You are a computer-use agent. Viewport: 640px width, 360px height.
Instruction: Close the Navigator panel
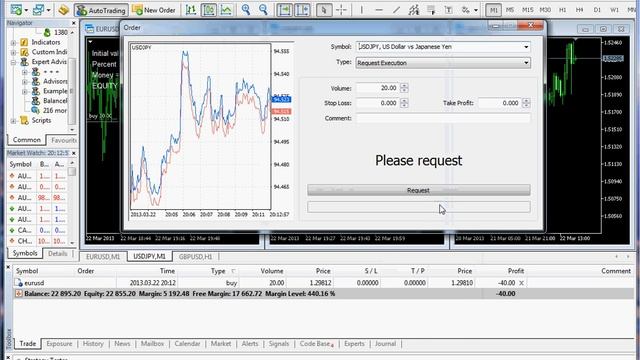74,23
